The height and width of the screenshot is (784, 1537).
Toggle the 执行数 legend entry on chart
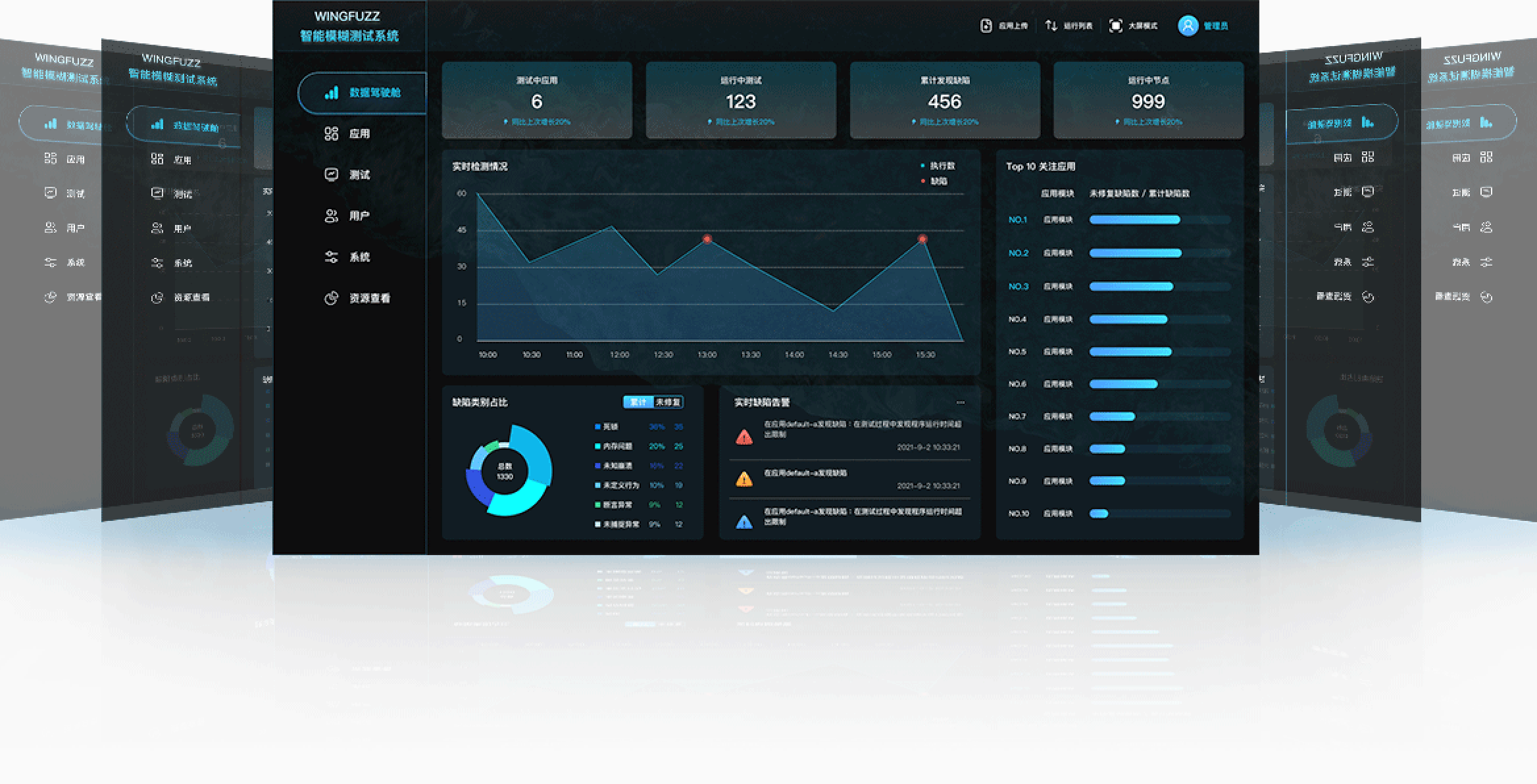point(938,166)
